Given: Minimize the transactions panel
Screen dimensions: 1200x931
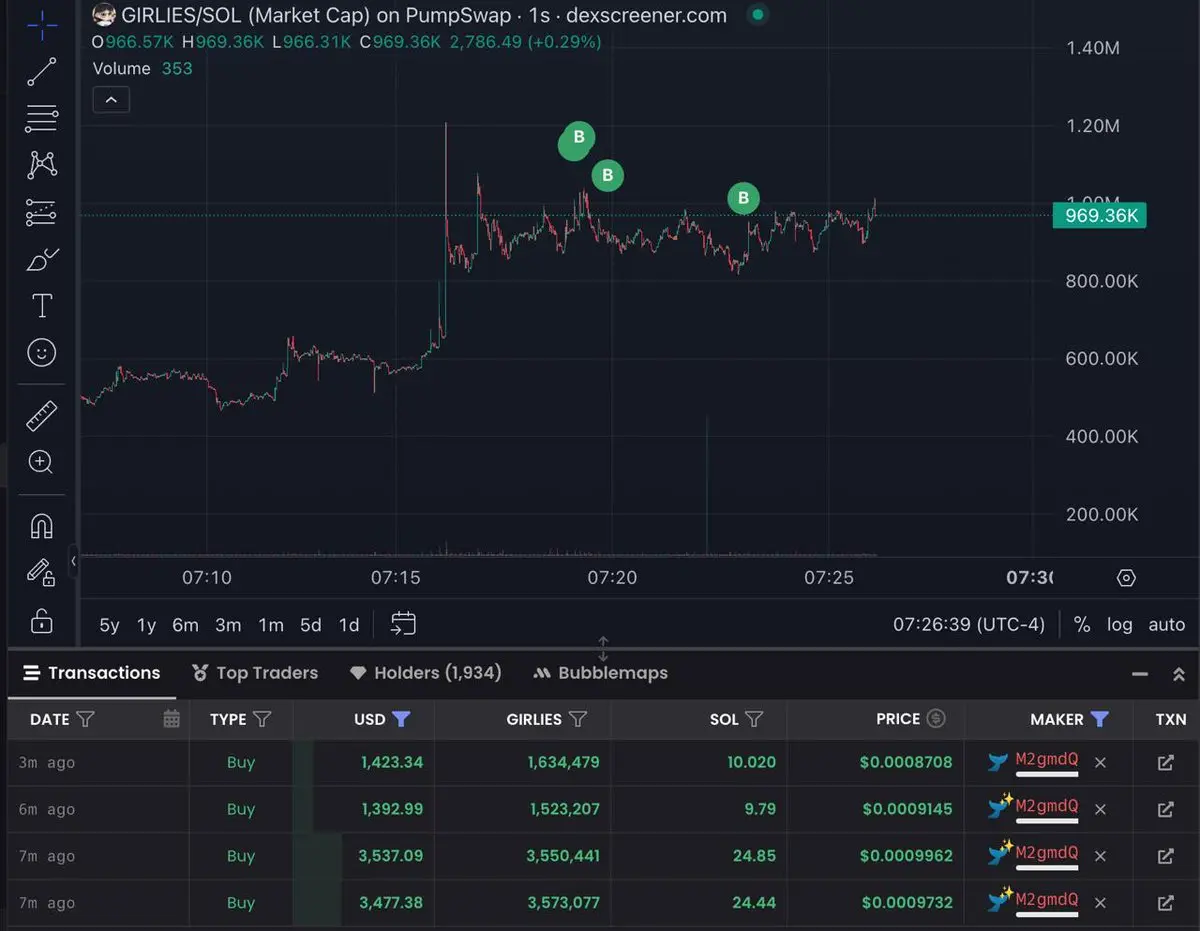Looking at the screenshot, I should 1140,674.
